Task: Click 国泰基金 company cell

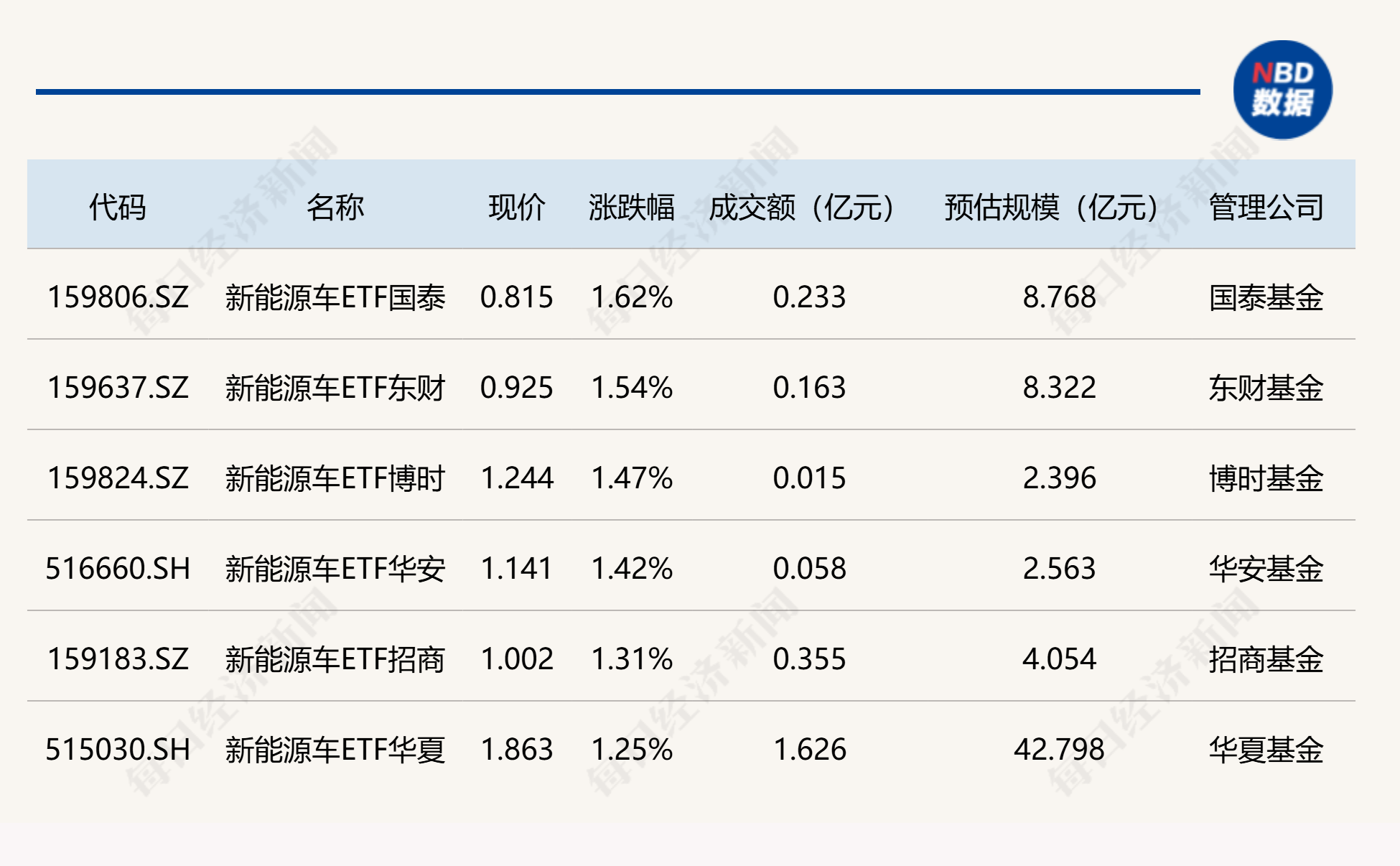Action: click(x=1266, y=297)
